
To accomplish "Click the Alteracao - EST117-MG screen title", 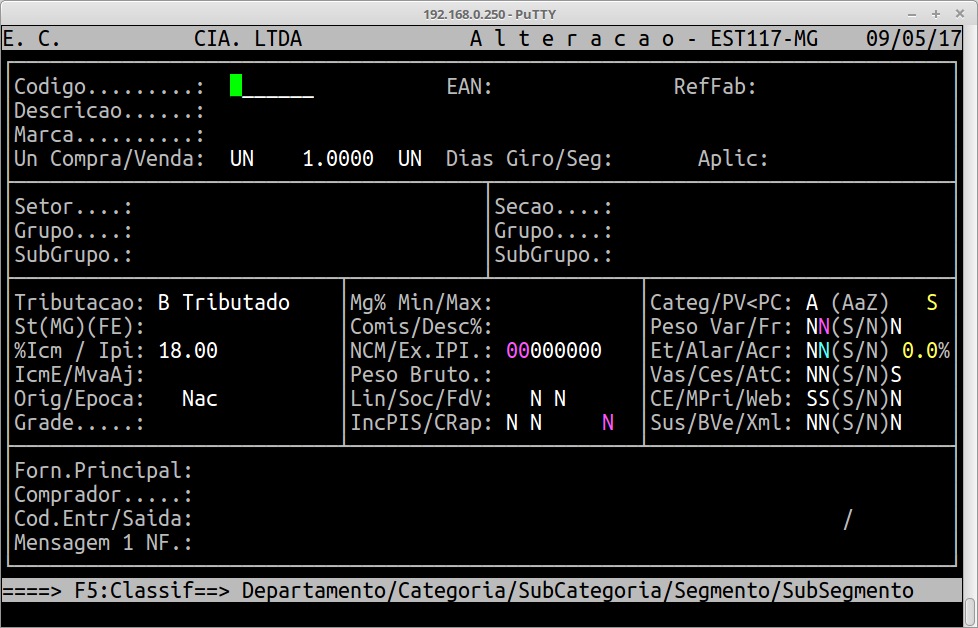I will click(643, 39).
